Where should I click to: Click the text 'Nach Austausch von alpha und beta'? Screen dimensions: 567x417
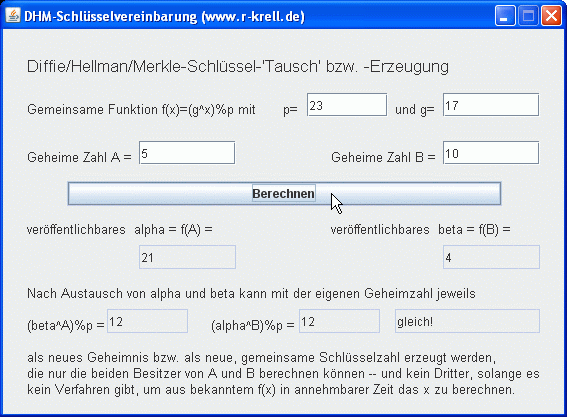131,293
